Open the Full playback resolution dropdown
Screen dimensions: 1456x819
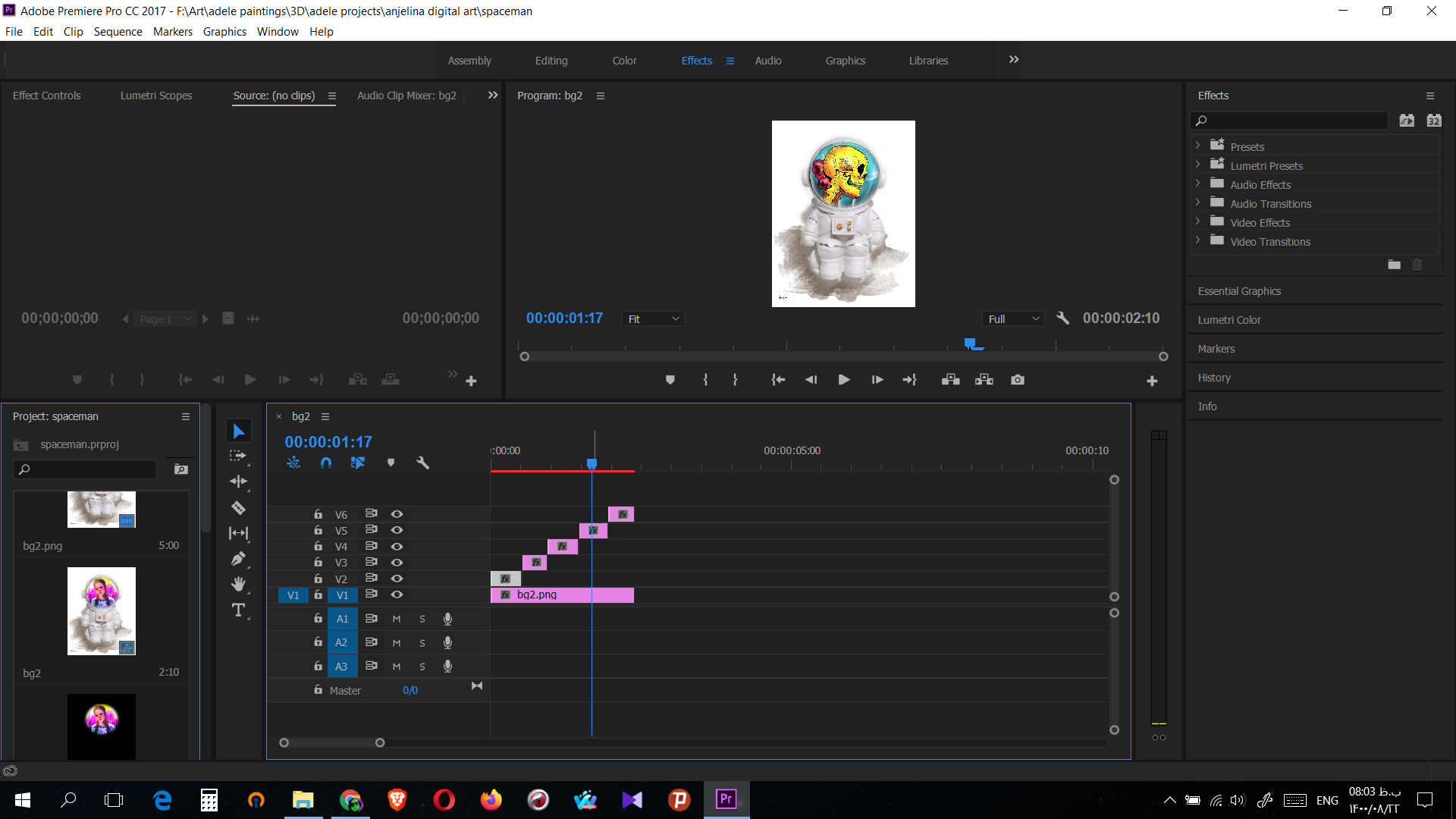pos(1013,319)
